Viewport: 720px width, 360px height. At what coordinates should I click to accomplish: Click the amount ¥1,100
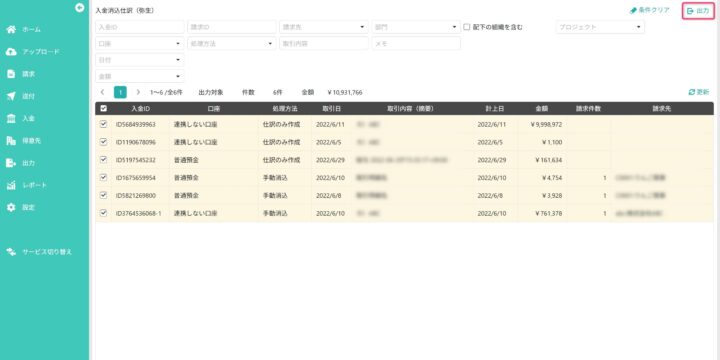point(552,142)
